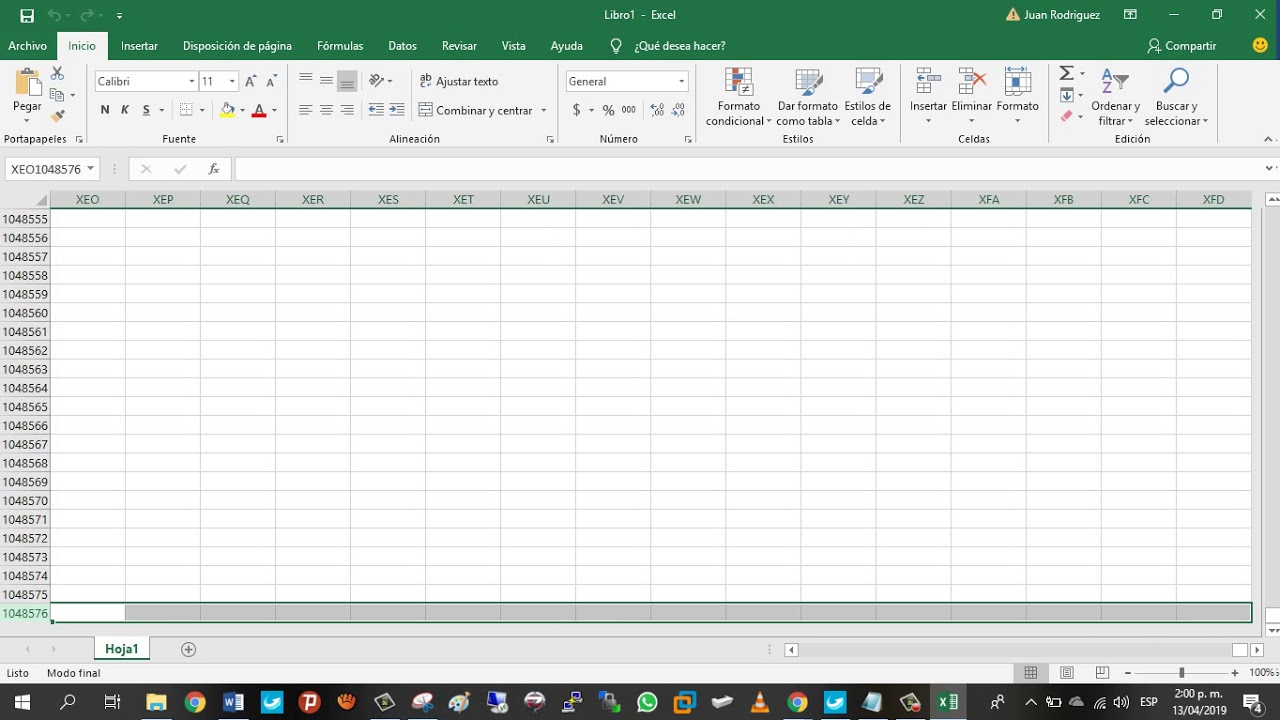Go to the Disposición de página tab
1280x720 pixels.
coord(237,46)
